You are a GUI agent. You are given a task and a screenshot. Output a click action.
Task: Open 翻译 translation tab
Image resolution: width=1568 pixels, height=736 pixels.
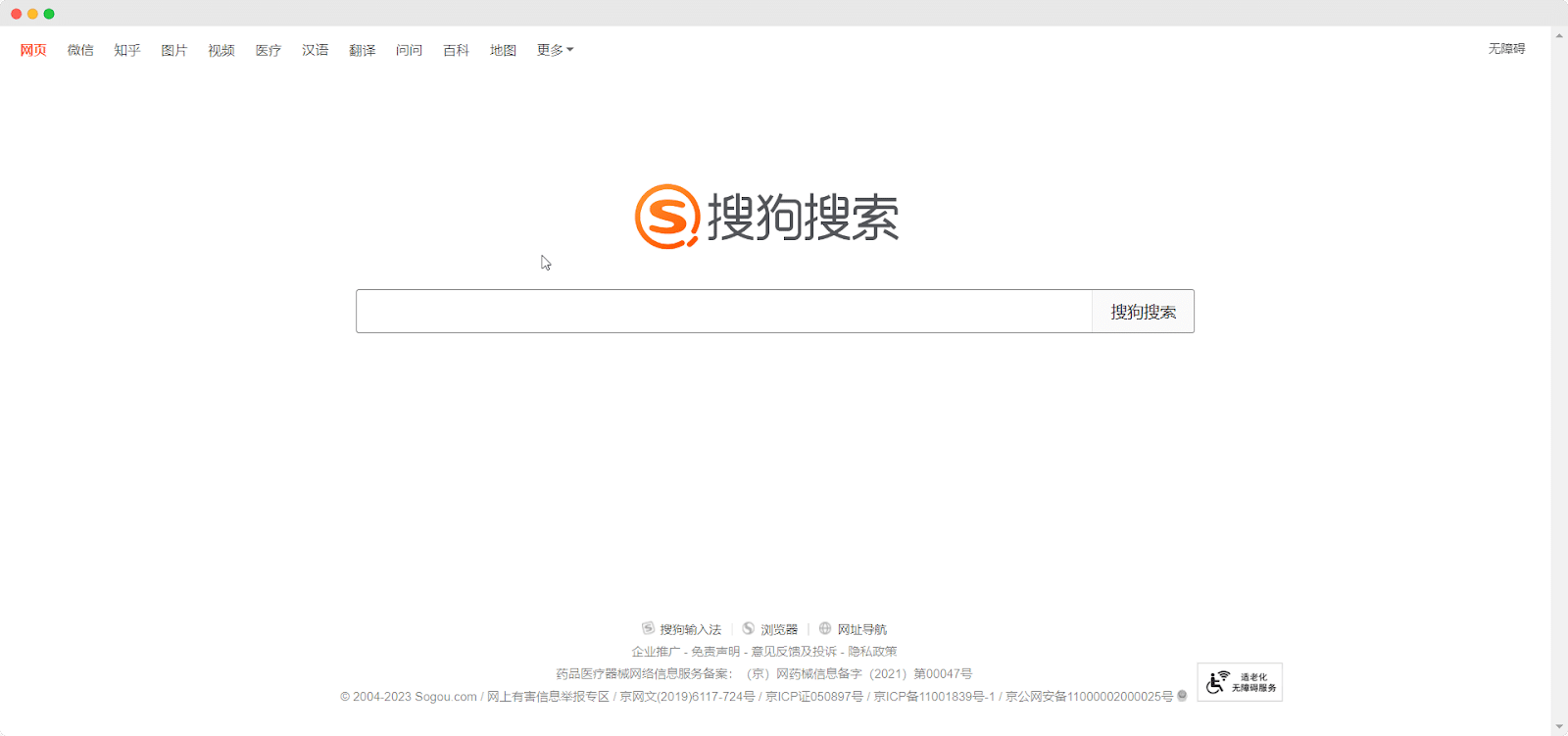click(363, 50)
